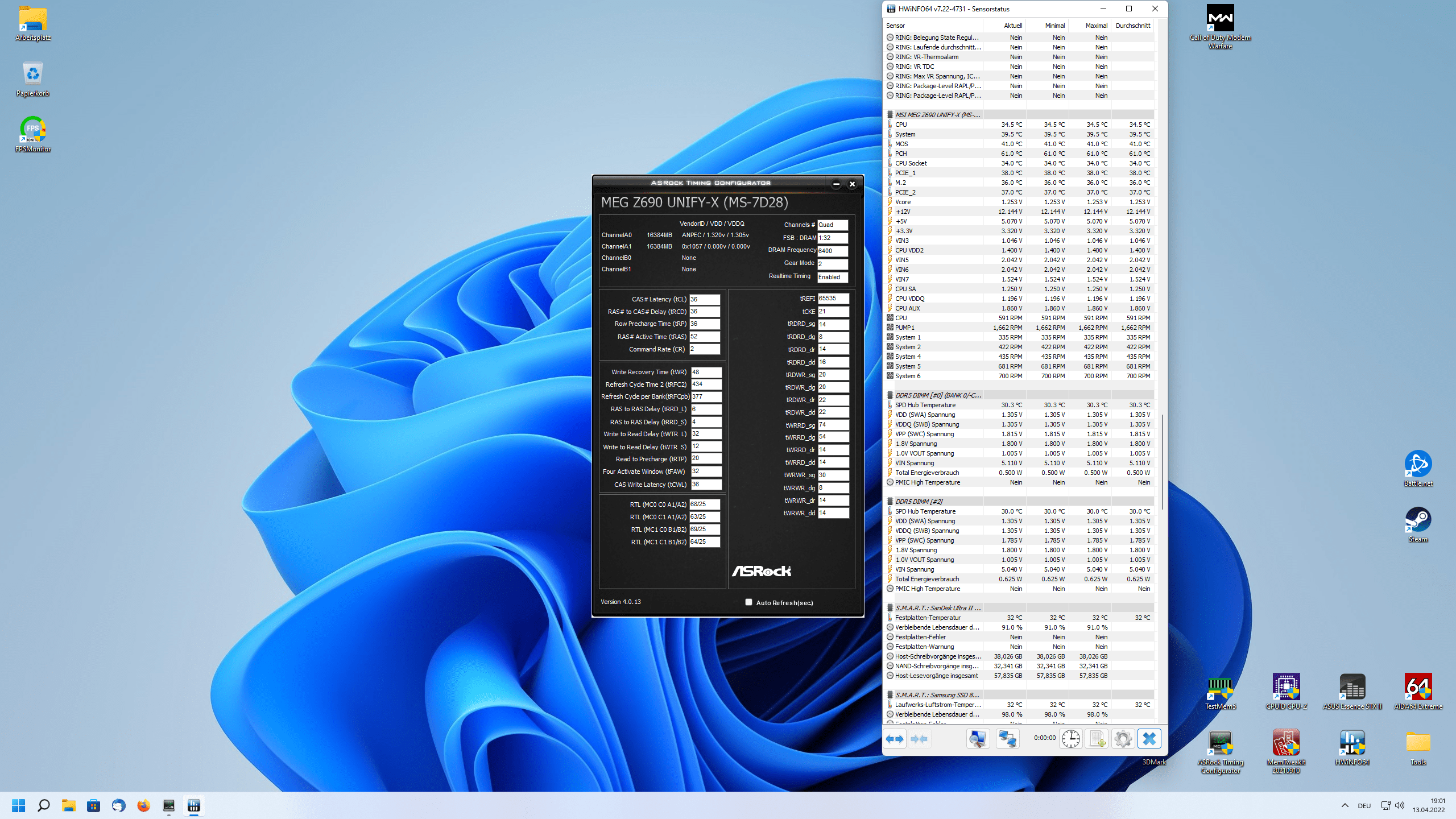Open the Arbeitsplatz desktop icon

33,24
